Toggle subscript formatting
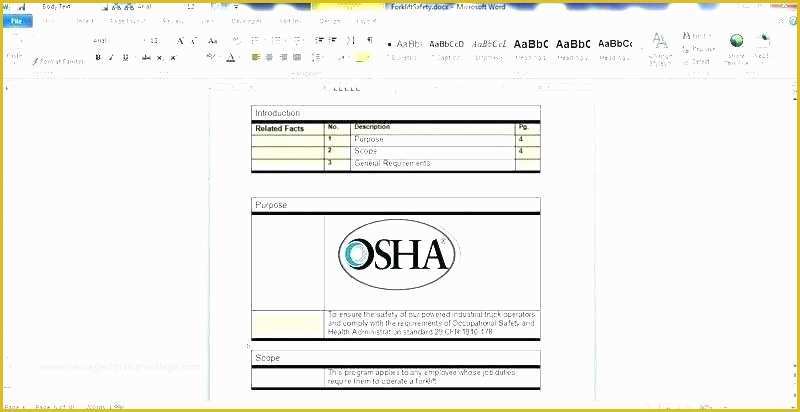Screen dimensions: 800x412 point(159,58)
